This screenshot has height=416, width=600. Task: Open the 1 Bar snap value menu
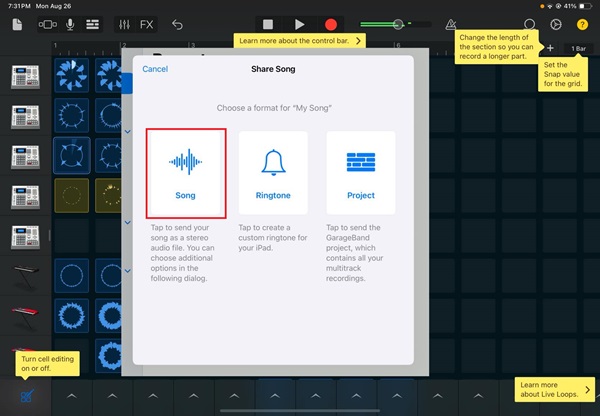pyautogui.click(x=579, y=48)
